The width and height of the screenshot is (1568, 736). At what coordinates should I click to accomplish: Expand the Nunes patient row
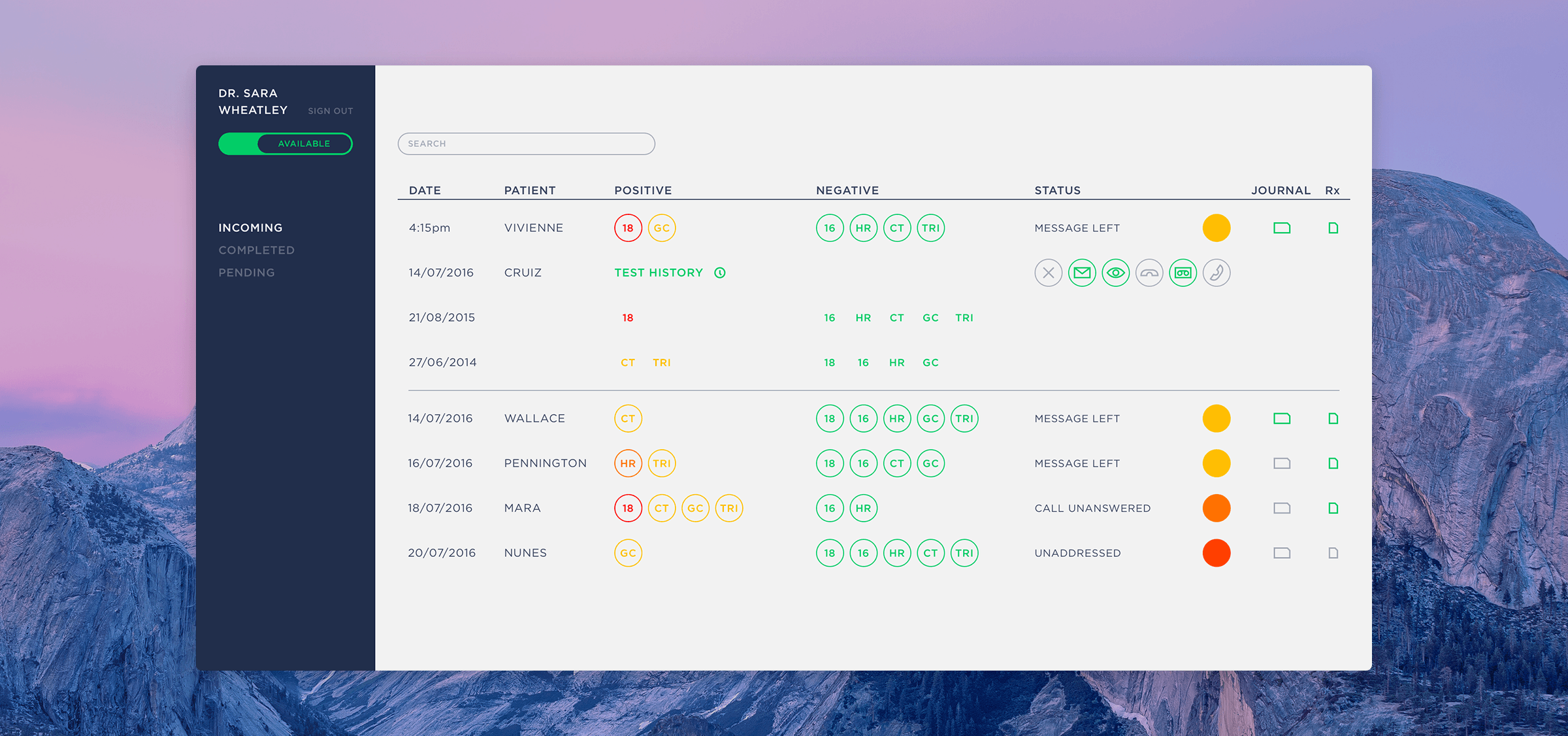tap(525, 553)
